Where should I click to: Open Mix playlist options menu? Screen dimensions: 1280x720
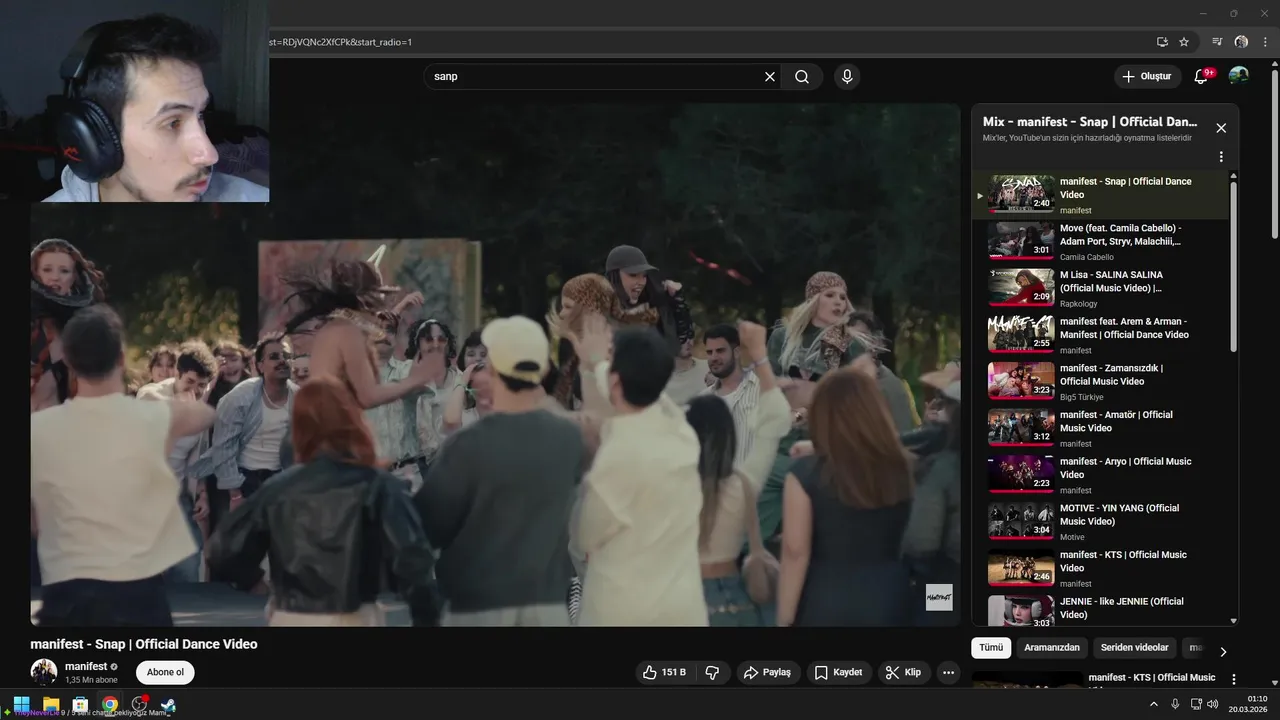[x=1221, y=157]
